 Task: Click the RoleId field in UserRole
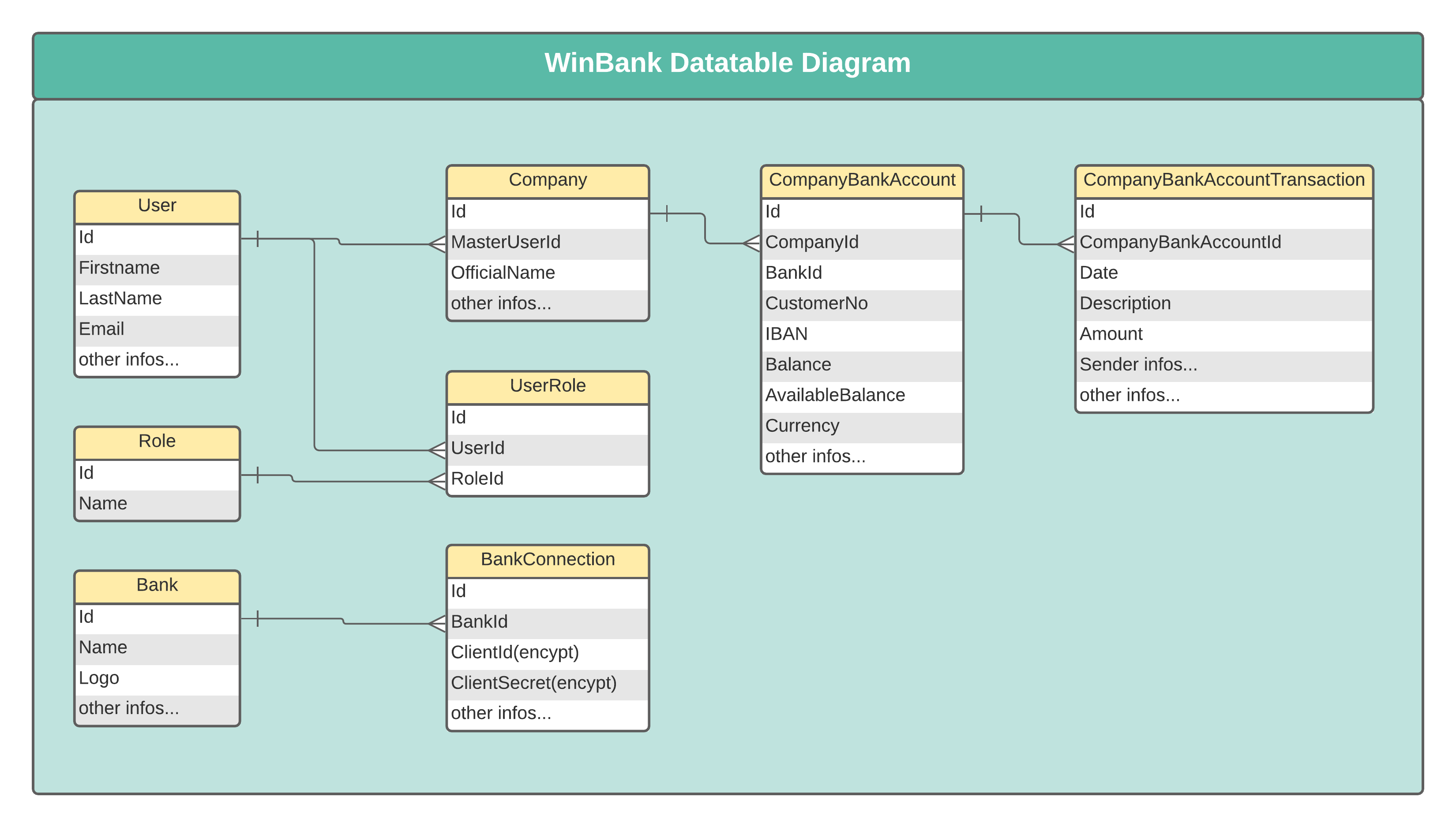(x=477, y=479)
